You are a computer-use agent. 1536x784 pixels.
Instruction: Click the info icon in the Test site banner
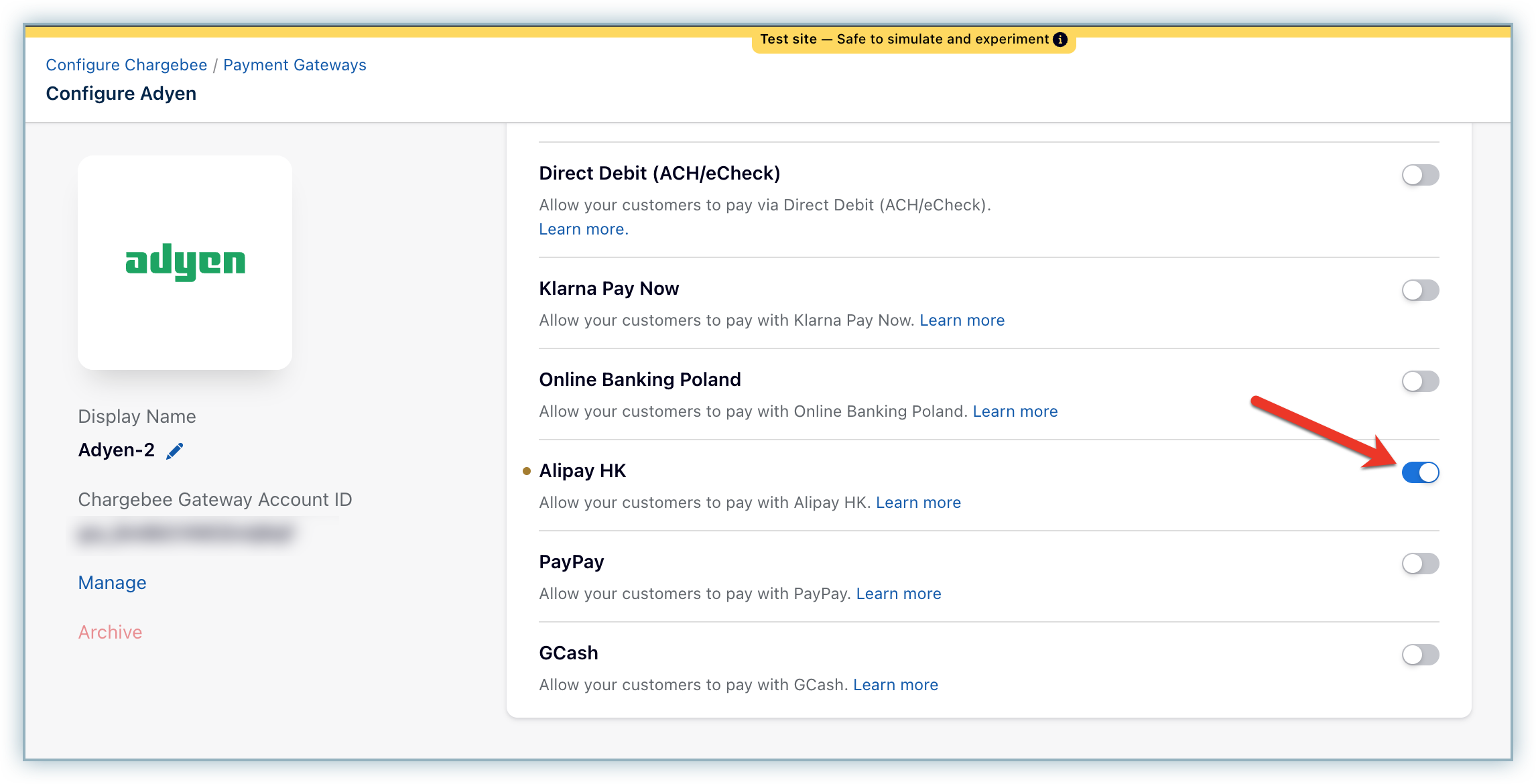point(1060,40)
